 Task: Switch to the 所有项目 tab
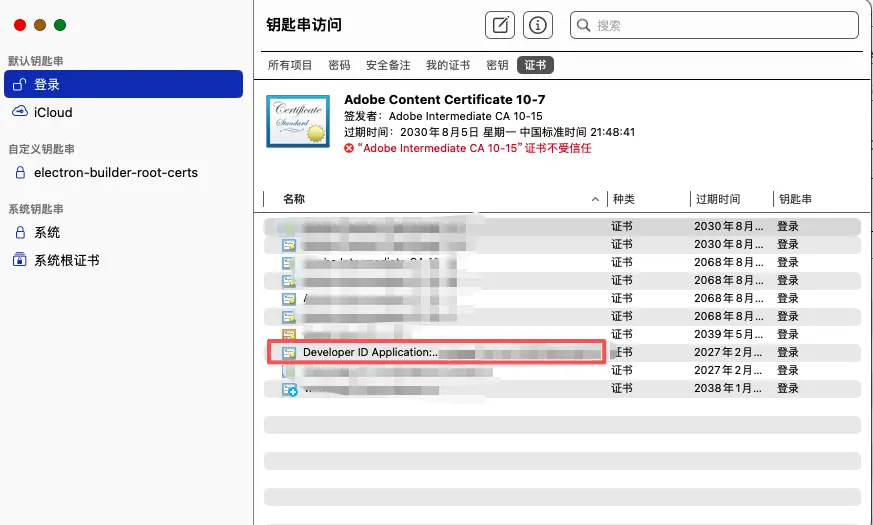point(290,65)
